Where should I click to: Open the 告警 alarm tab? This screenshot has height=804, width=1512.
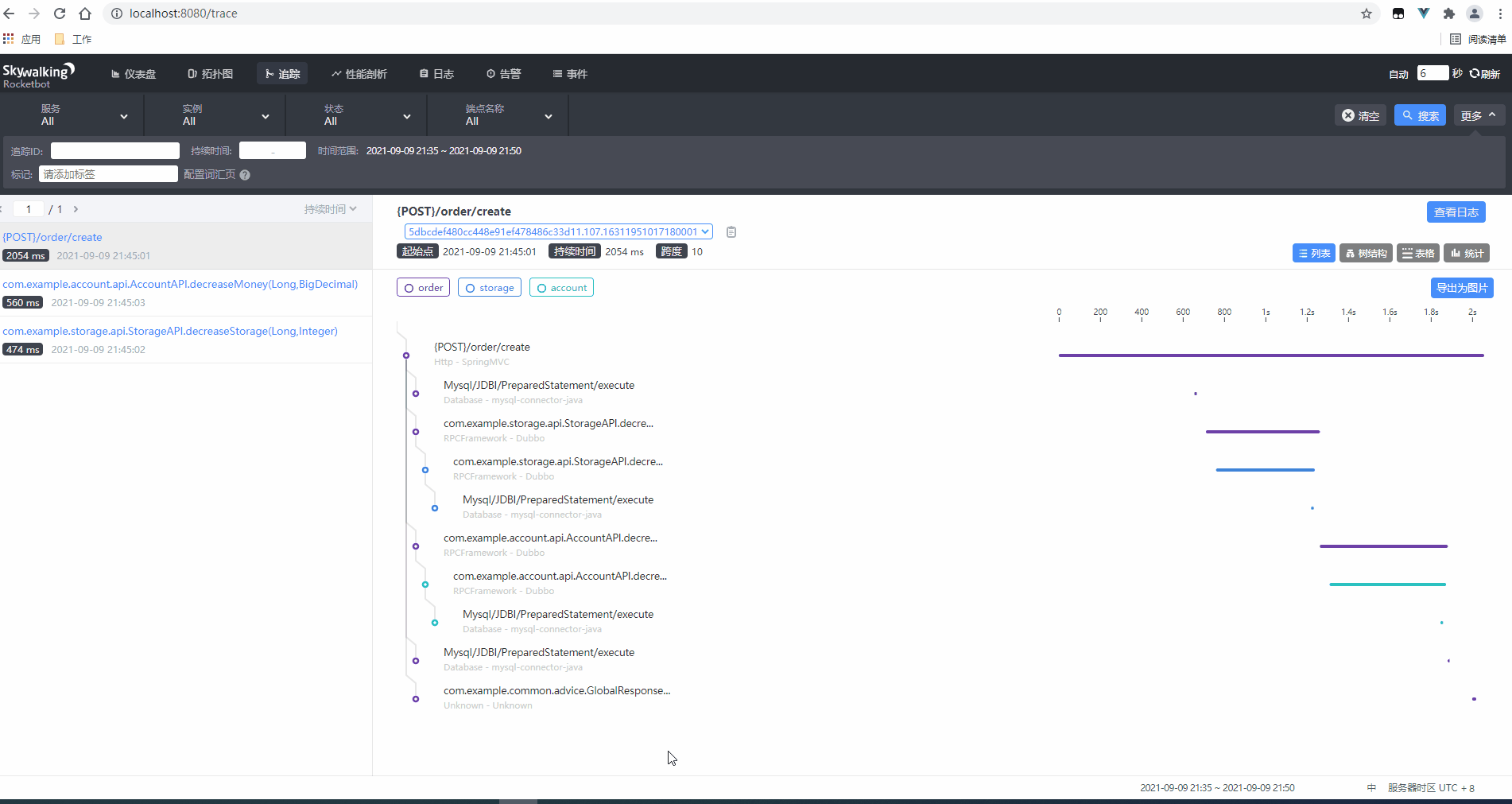click(x=503, y=74)
